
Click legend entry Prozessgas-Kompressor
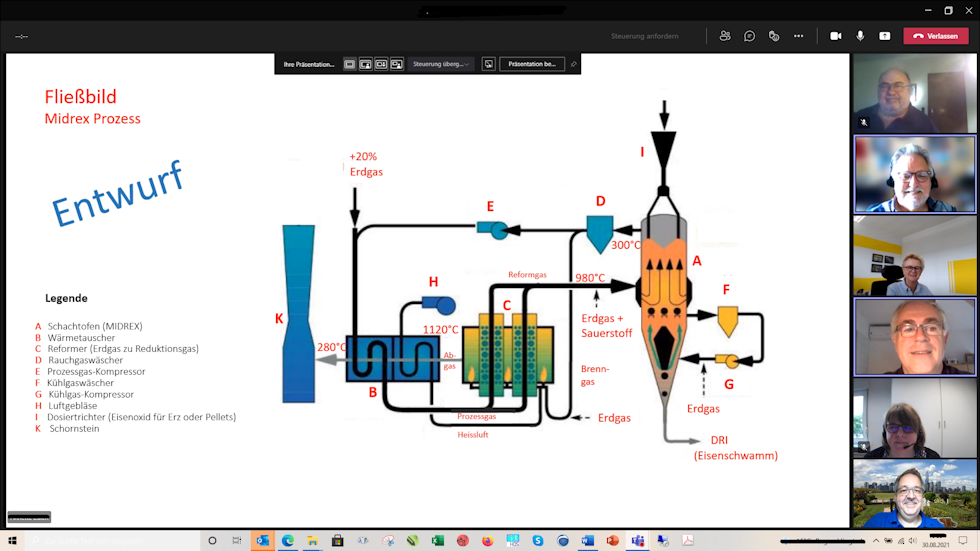(96, 371)
